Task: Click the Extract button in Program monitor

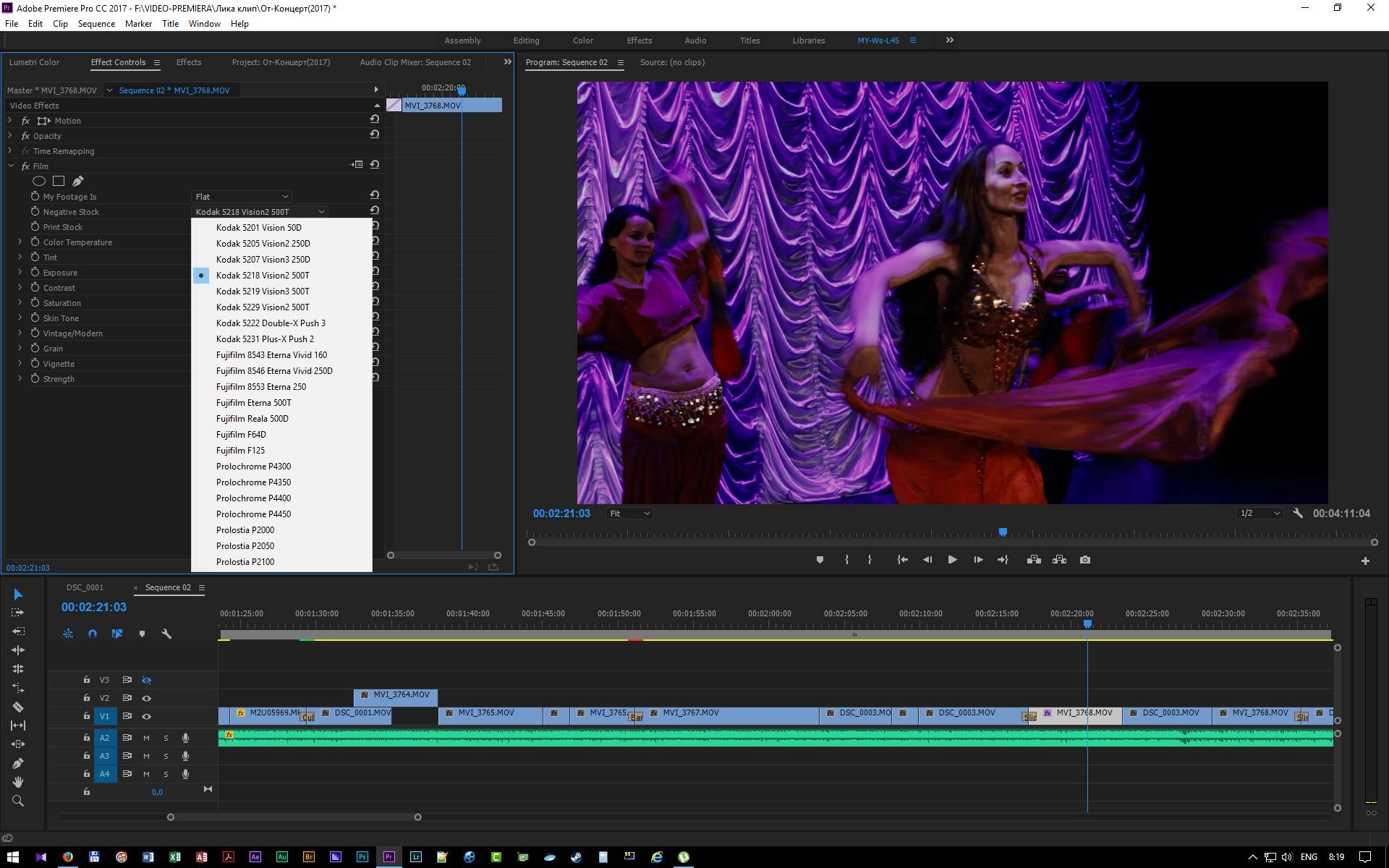Action: point(1059,560)
